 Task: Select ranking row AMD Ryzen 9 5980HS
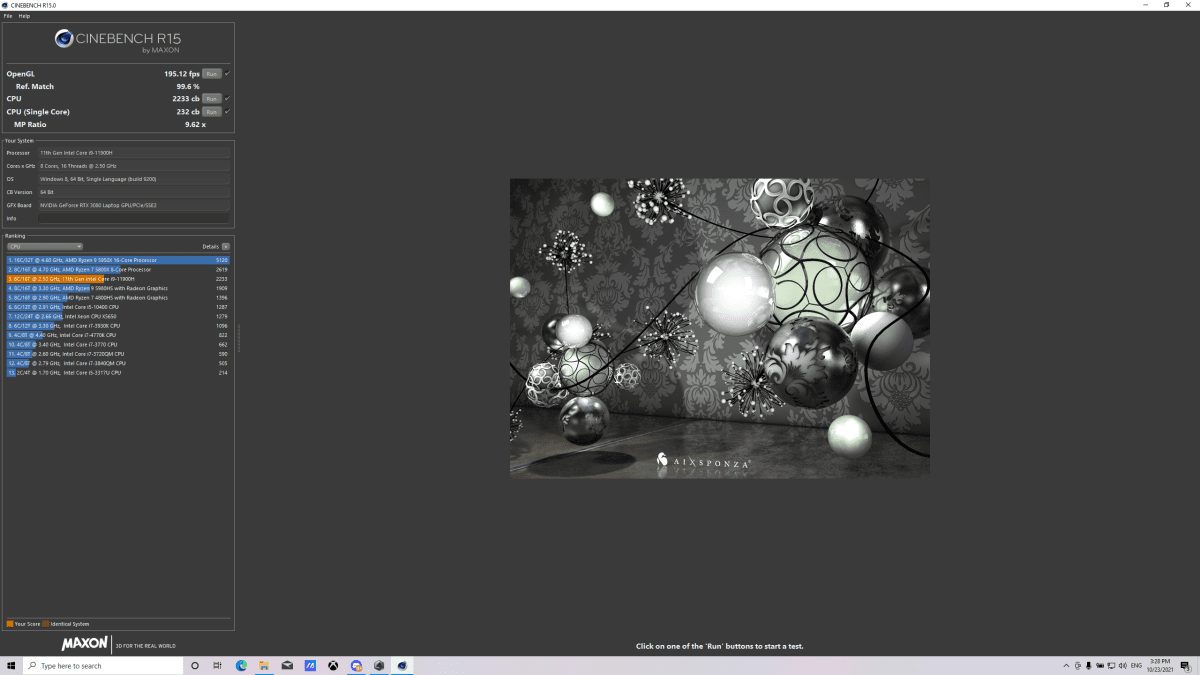[118, 288]
